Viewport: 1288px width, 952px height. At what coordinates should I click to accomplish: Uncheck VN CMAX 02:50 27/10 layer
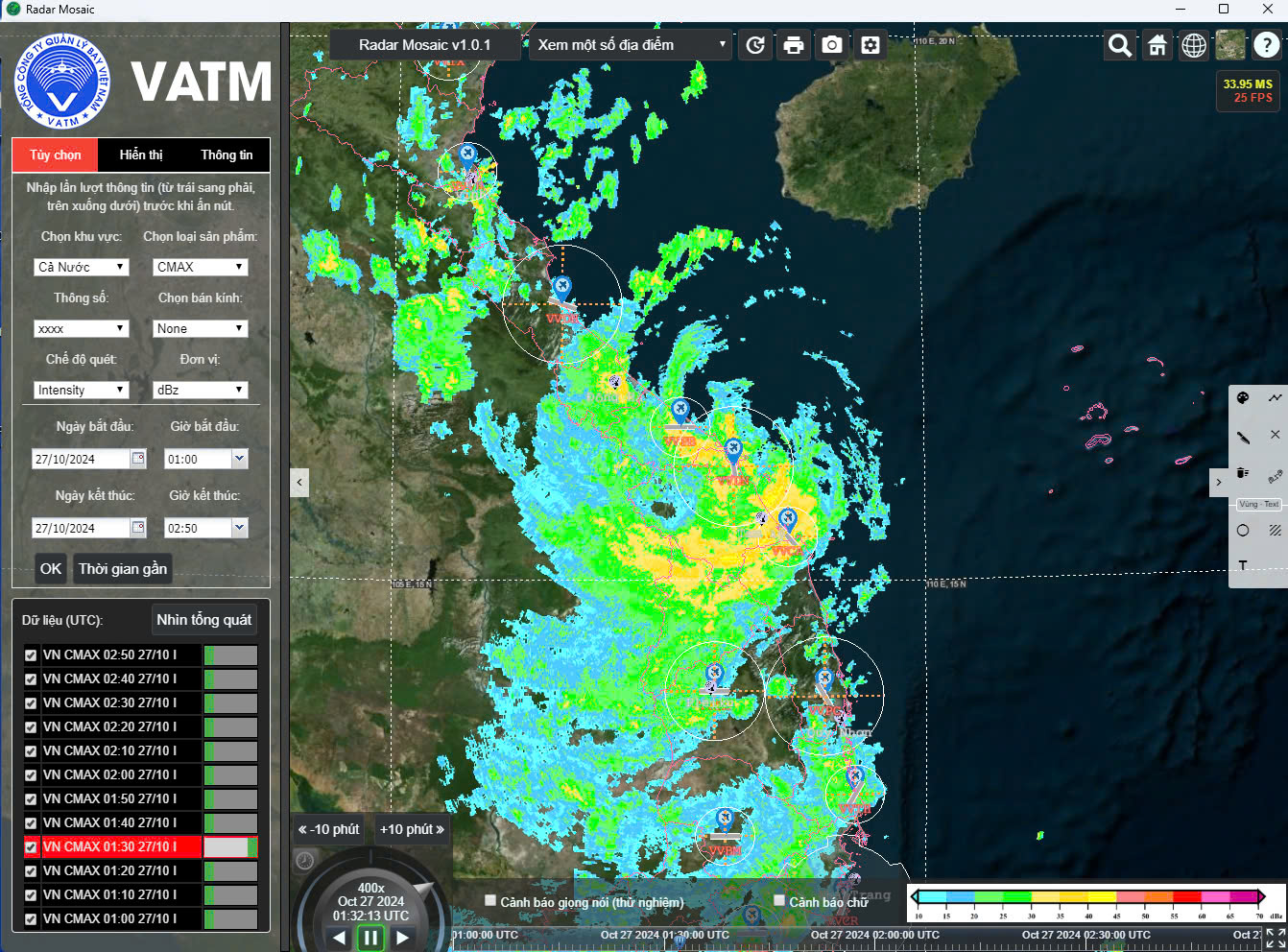pos(31,655)
